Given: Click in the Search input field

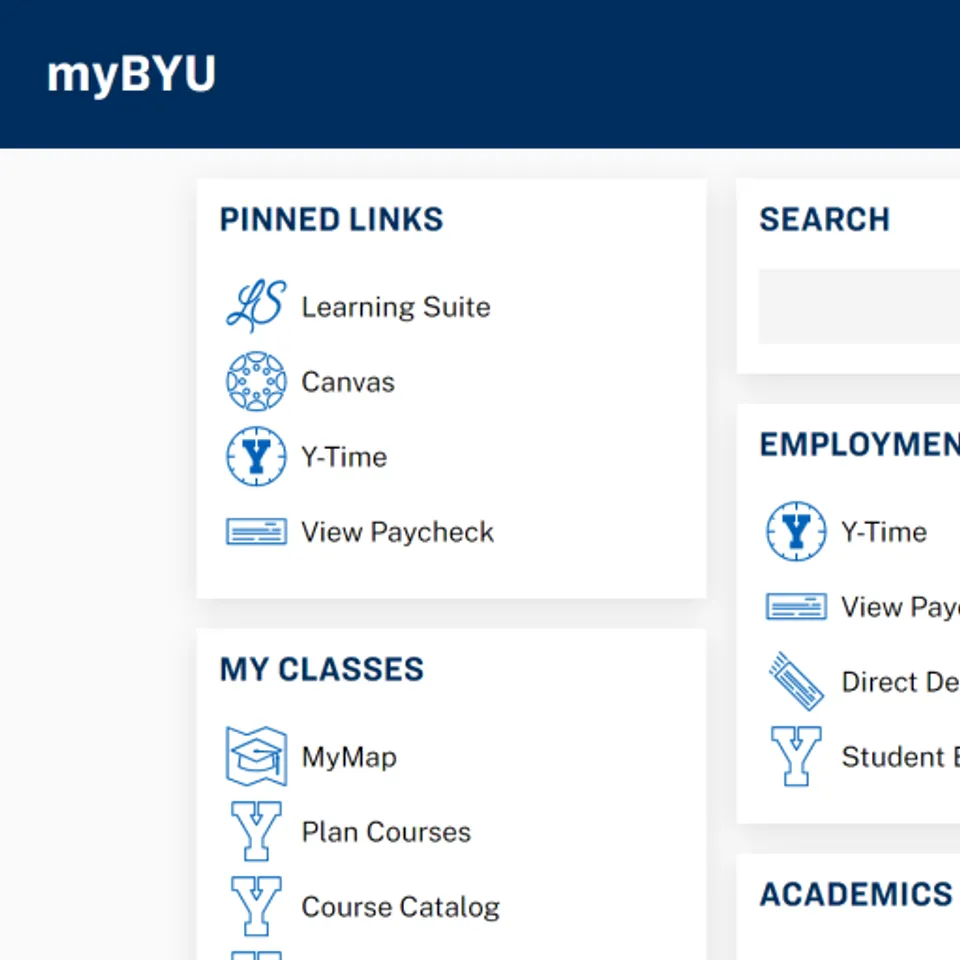Looking at the screenshot, I should pos(858,306).
